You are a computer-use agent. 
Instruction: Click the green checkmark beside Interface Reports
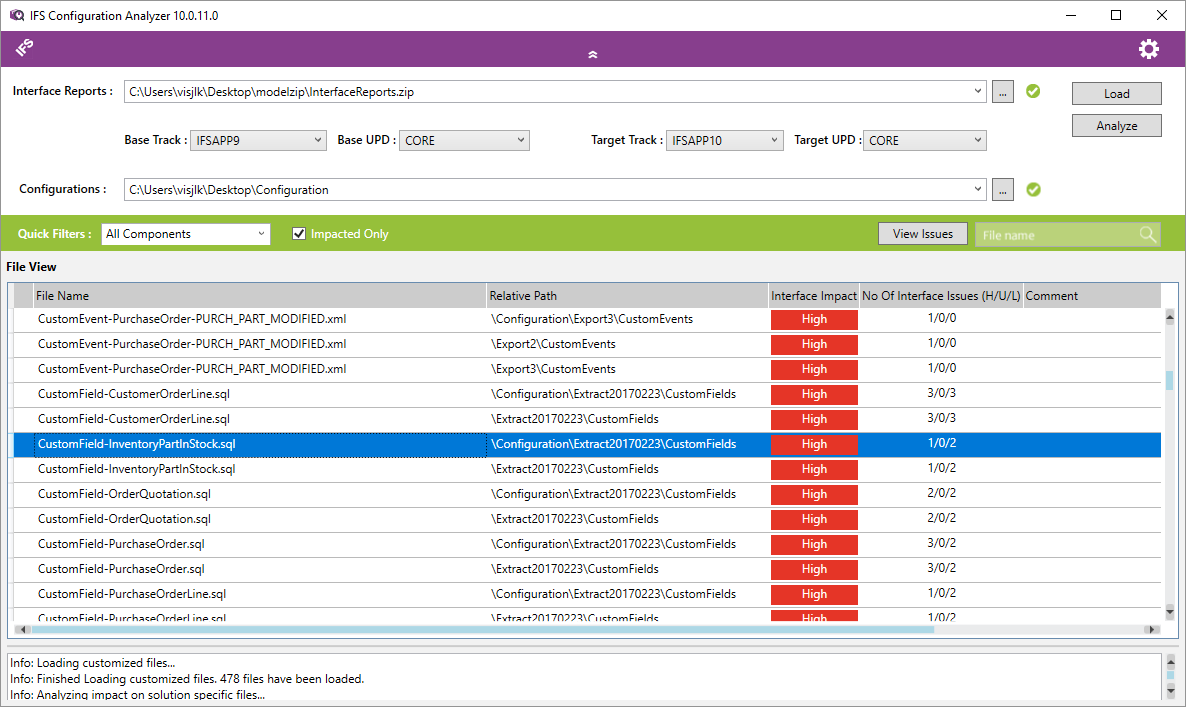(1033, 91)
